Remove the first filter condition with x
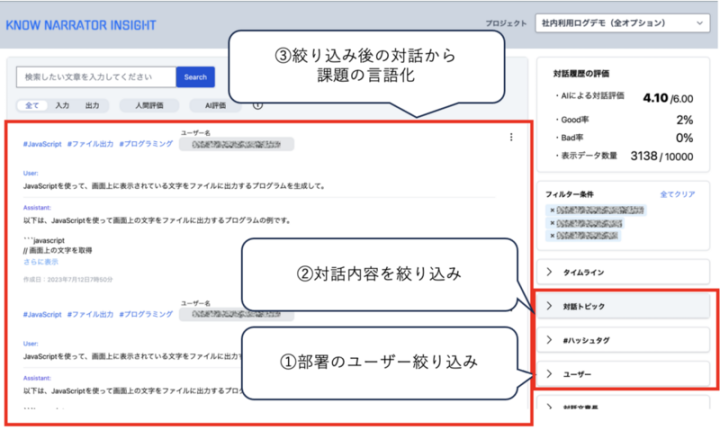The width and height of the screenshot is (720, 430). click(x=552, y=210)
